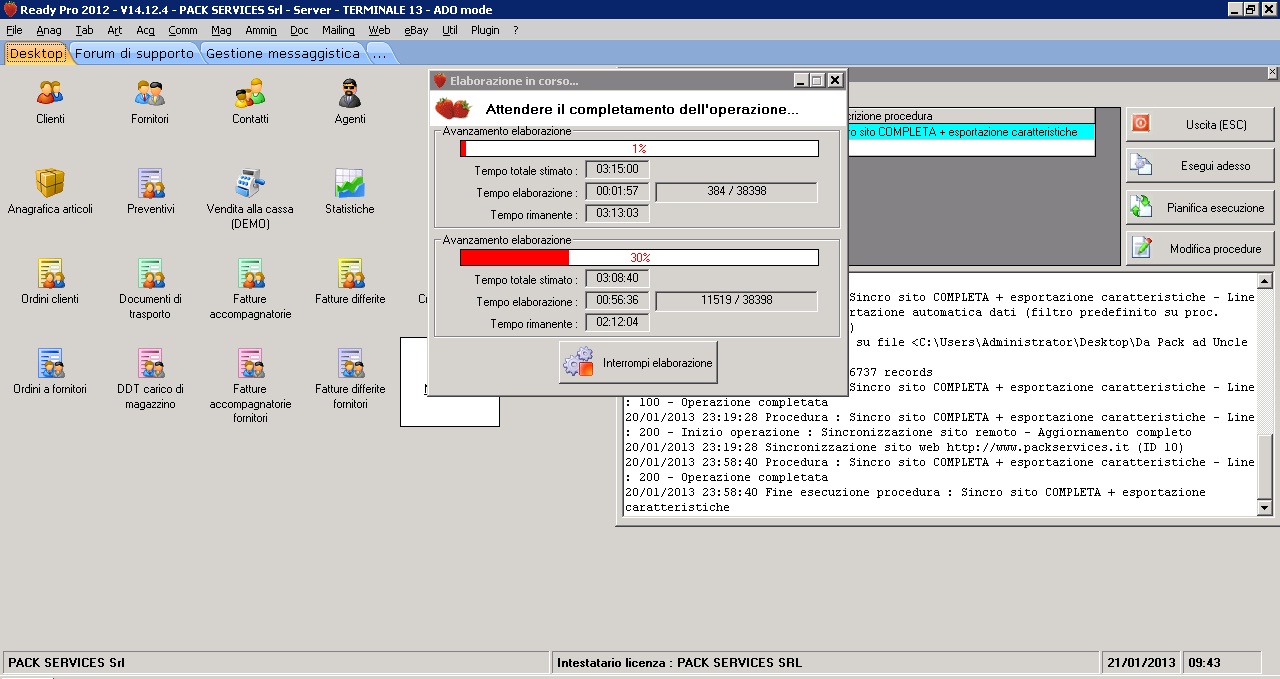Open Vendita alla cassa (DEMO) icon

(x=250, y=198)
